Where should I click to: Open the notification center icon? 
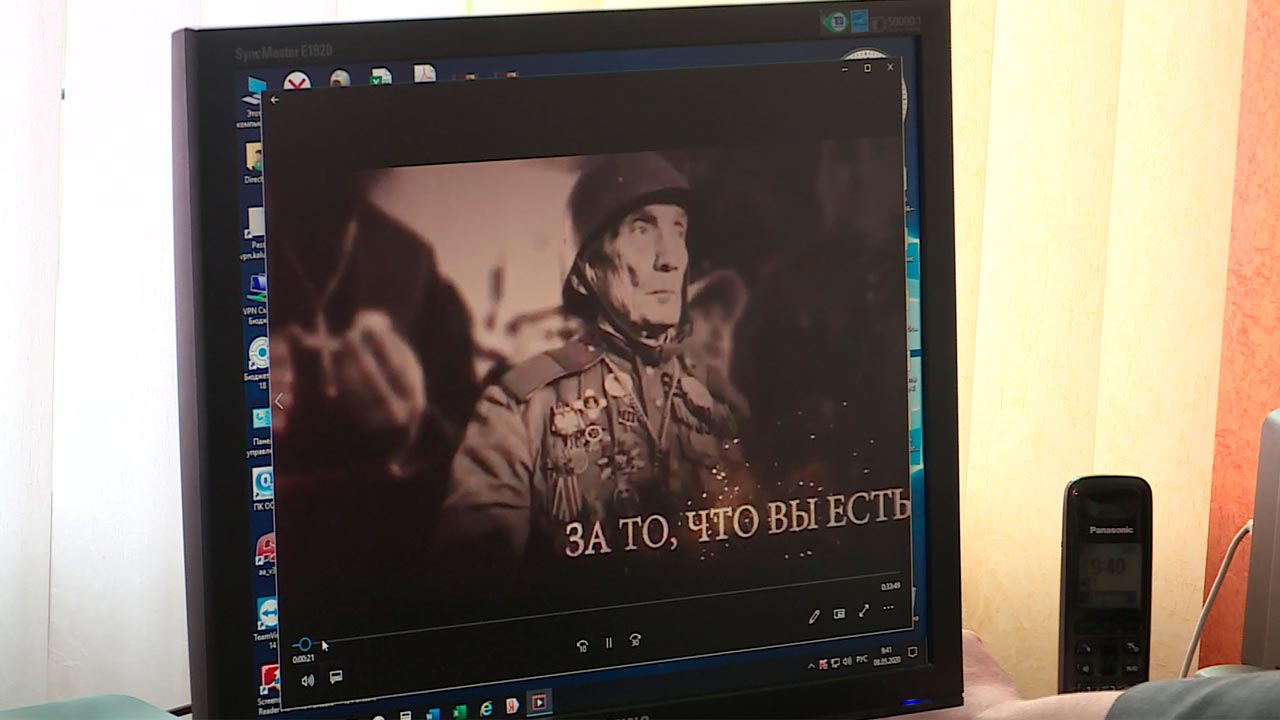click(912, 652)
